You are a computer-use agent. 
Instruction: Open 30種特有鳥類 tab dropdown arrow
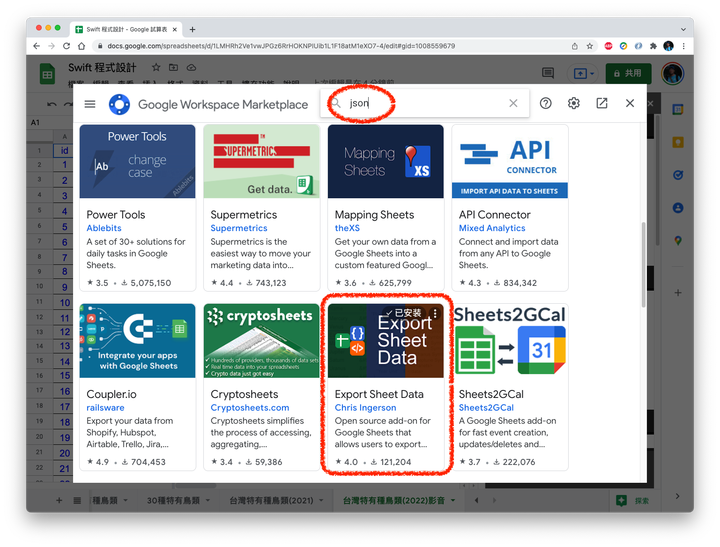(x=208, y=500)
